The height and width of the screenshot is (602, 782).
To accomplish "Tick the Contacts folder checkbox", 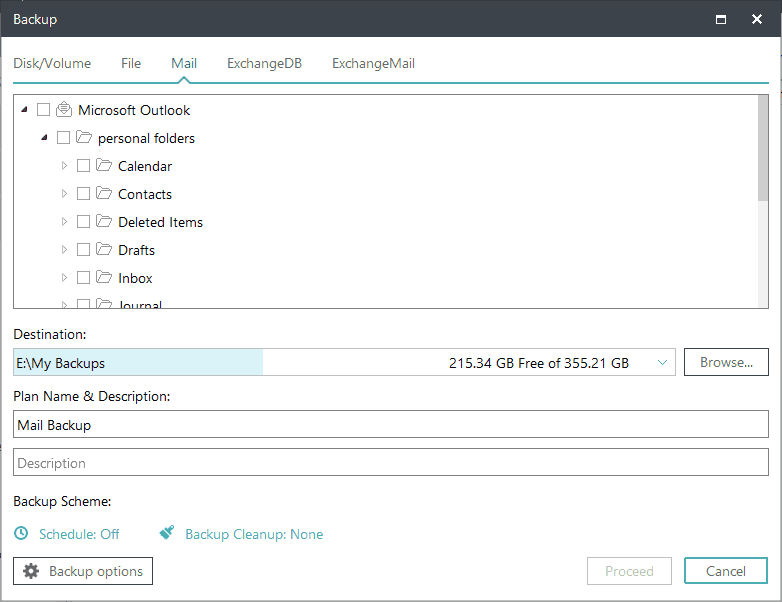I will click(x=83, y=194).
